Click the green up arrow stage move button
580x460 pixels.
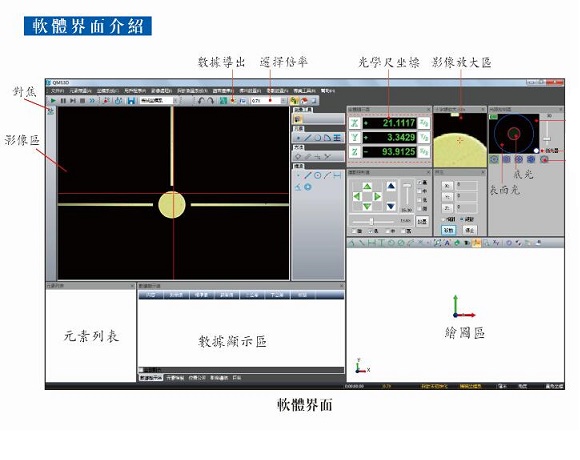(x=367, y=186)
